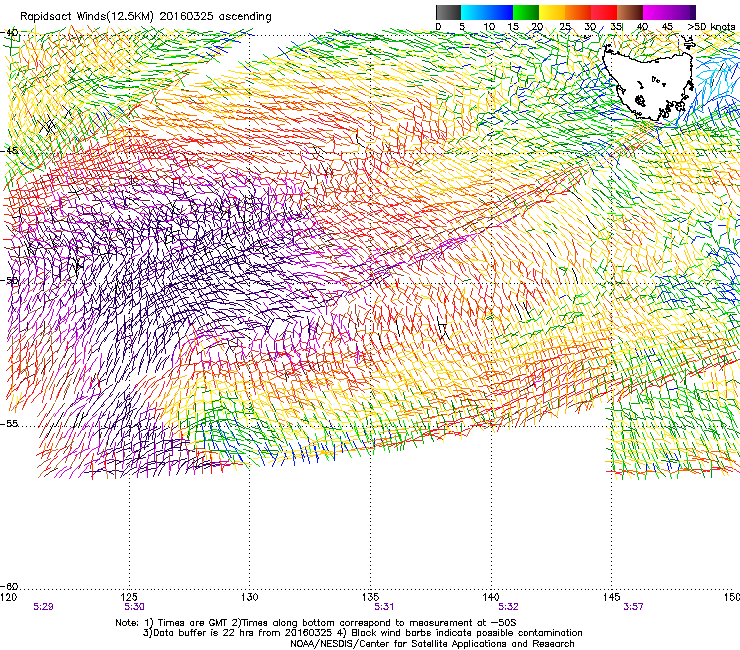This screenshot has height=650, width=740.
Task: Click the '45' legend scale label
Action: coord(667,27)
